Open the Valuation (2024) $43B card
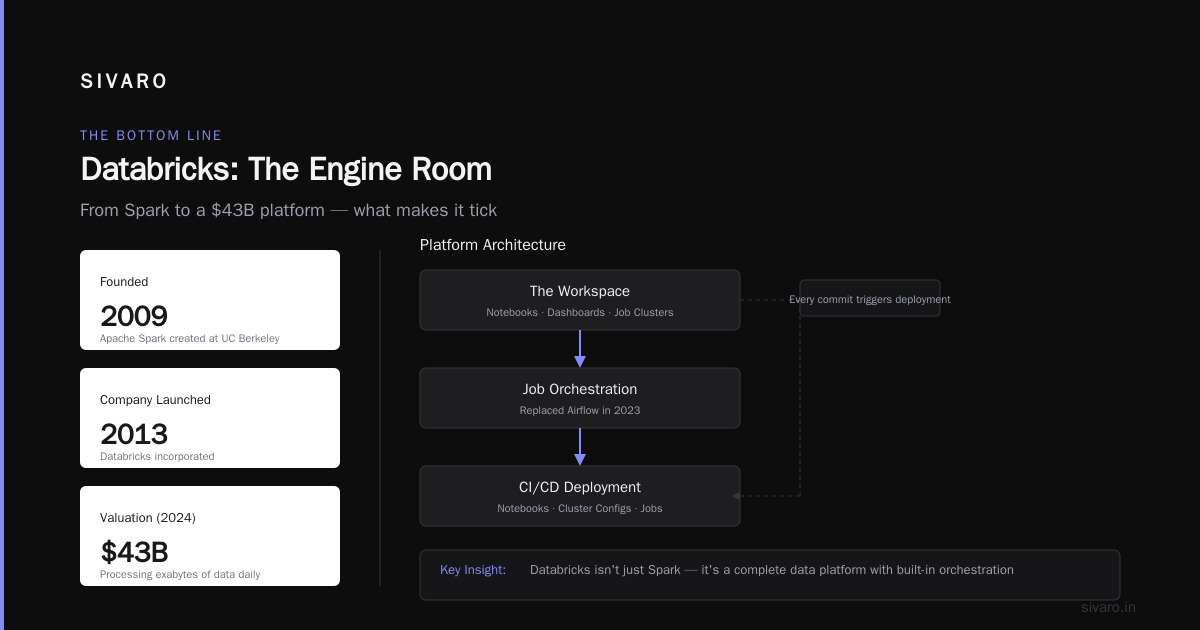 click(210, 536)
